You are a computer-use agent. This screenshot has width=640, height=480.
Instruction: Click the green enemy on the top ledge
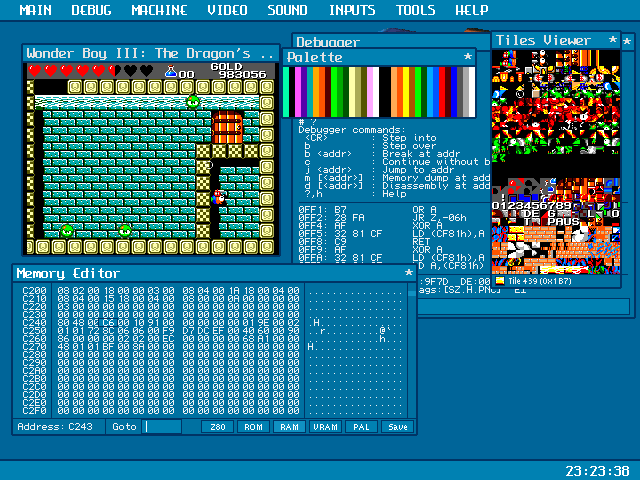point(193,101)
